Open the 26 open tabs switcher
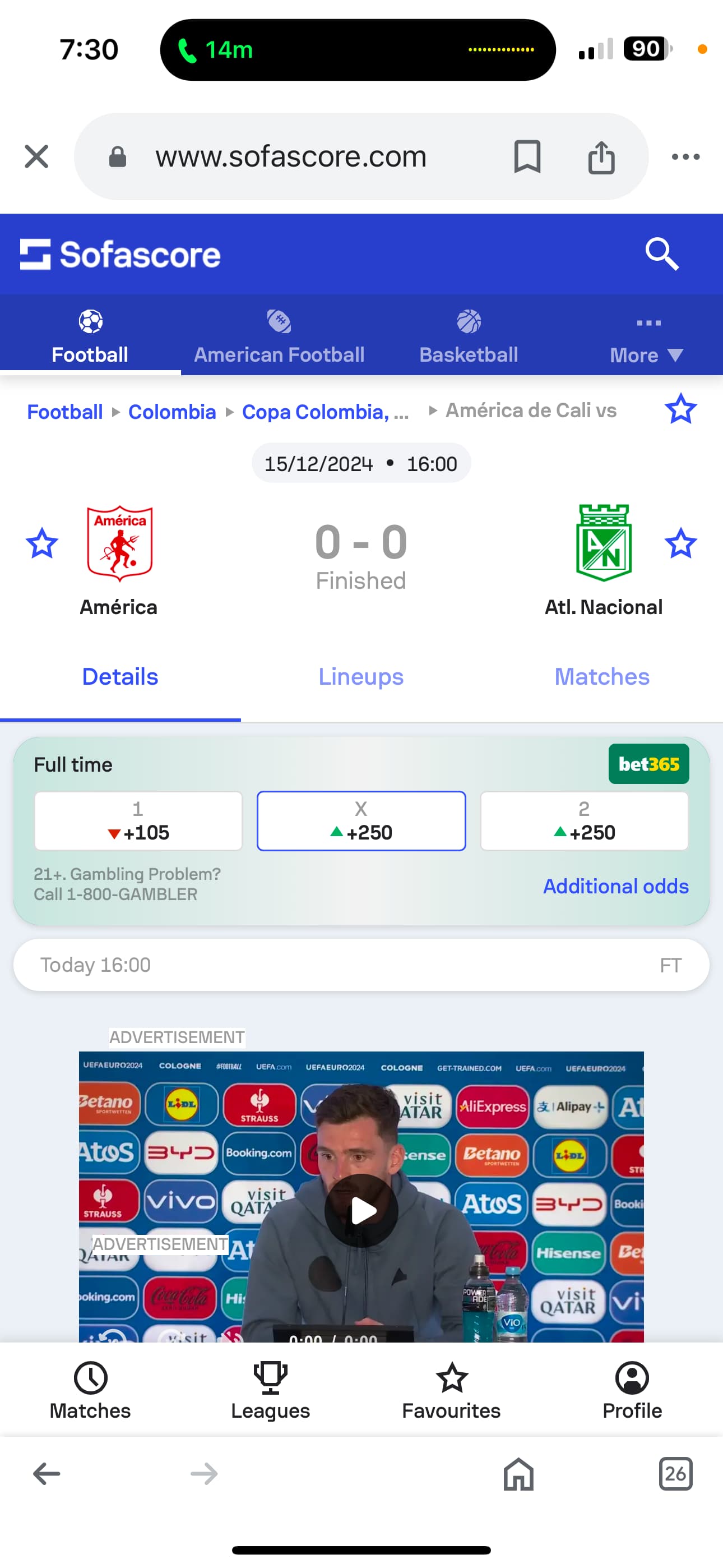 pos(675,1474)
